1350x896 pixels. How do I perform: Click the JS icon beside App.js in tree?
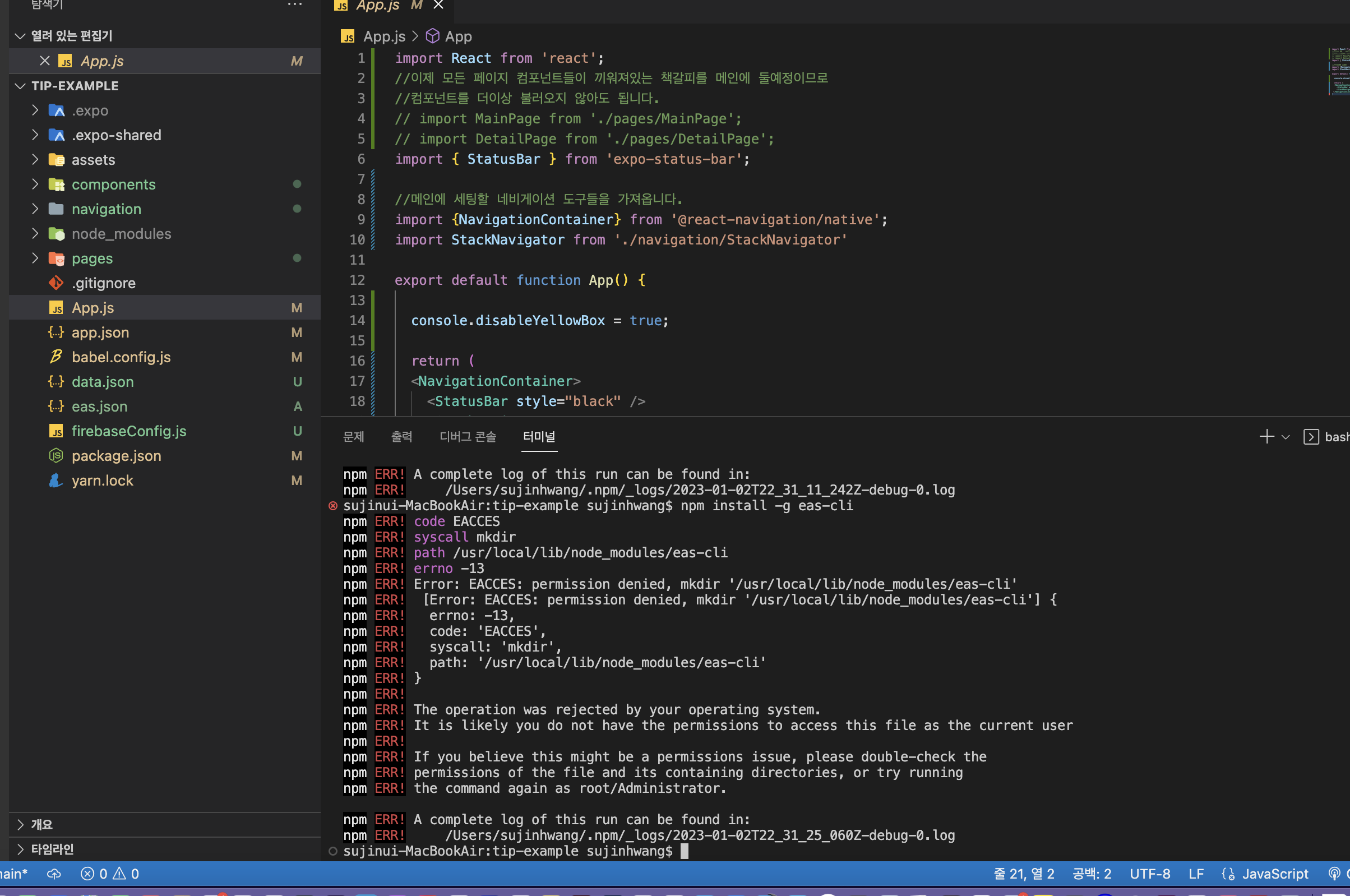57,308
